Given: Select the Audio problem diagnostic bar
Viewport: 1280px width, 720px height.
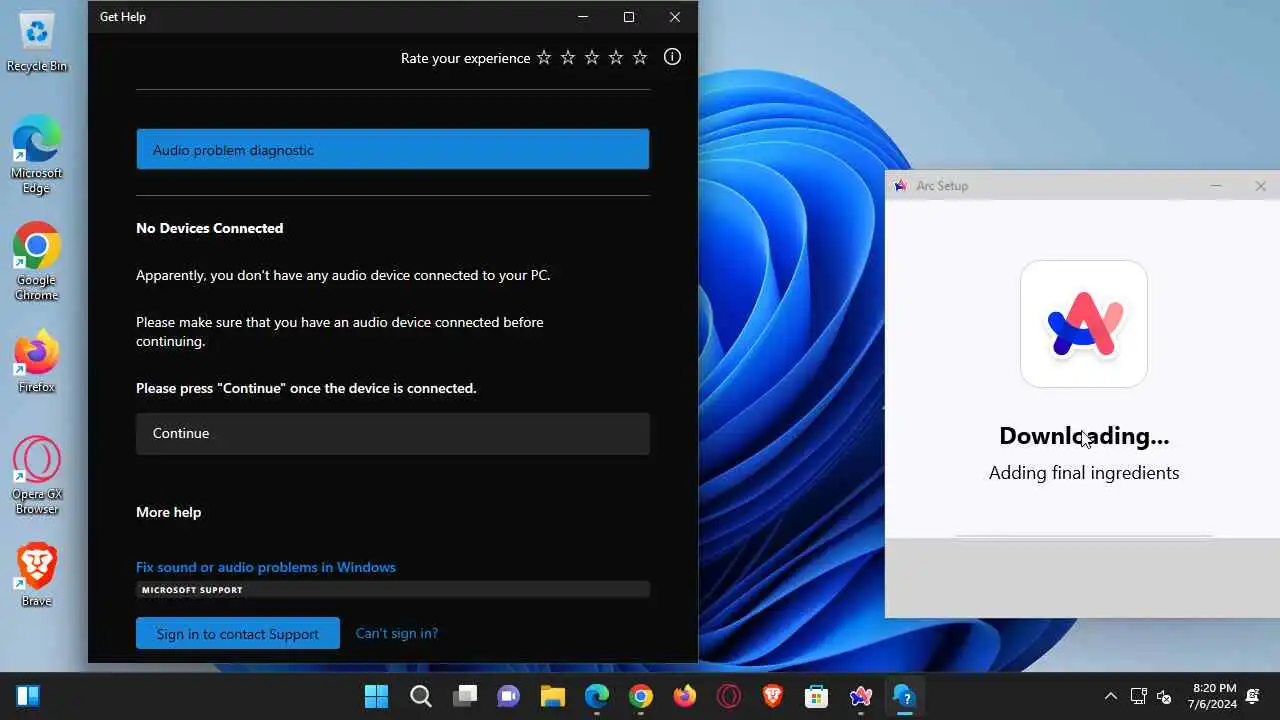Looking at the screenshot, I should (x=393, y=149).
